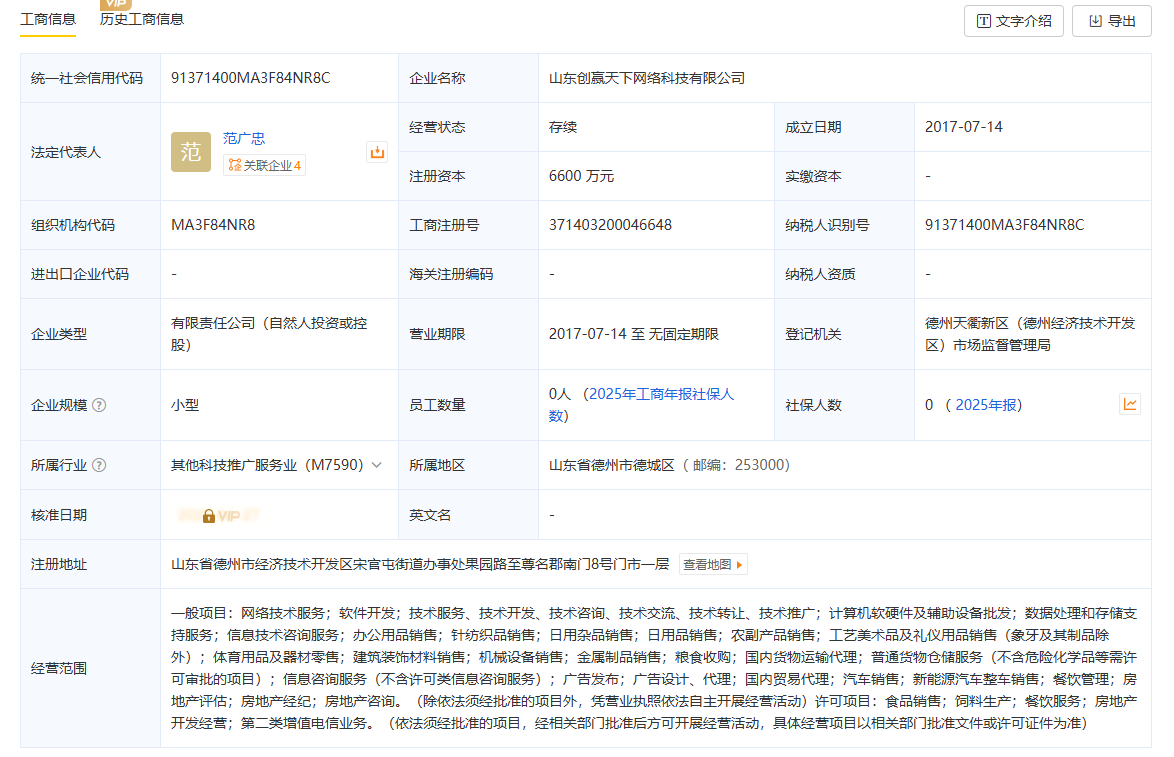This screenshot has width=1174, height=757.
Task: Click the 导出 export button
Action: point(1112,21)
